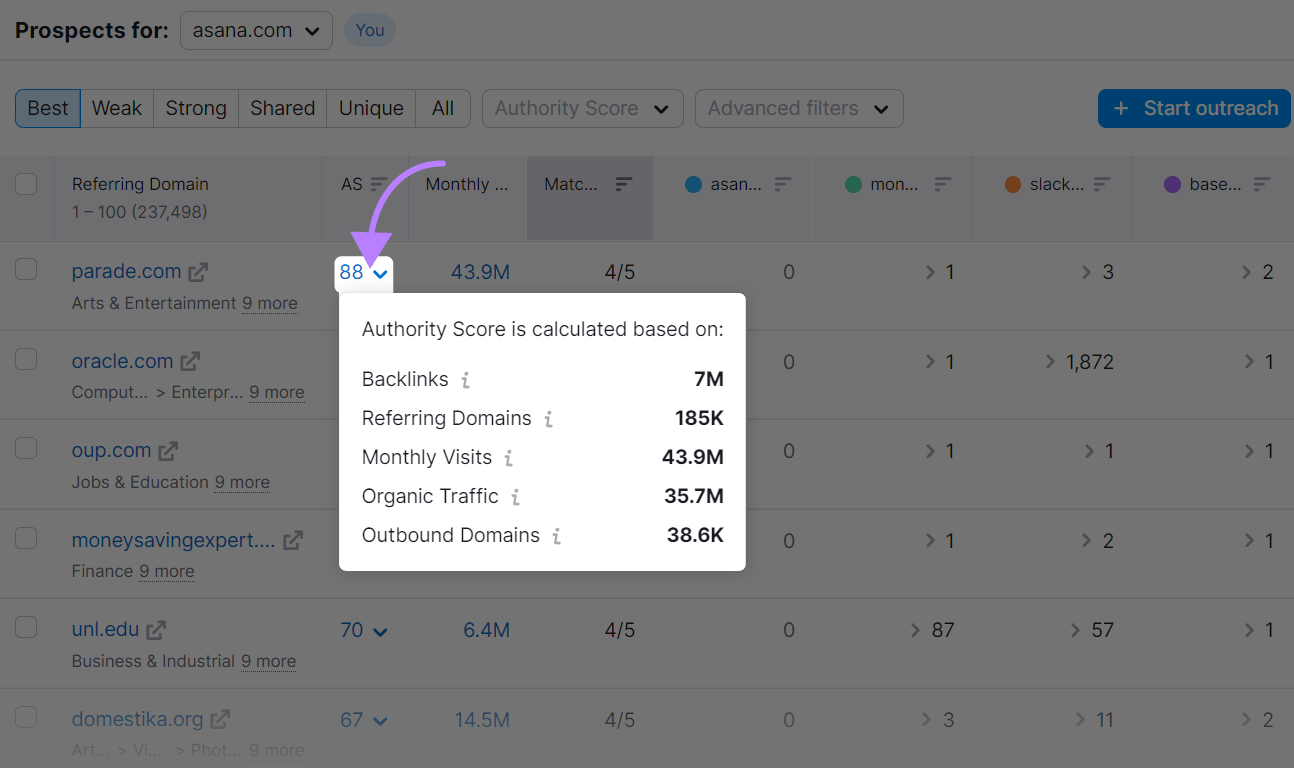The image size is (1294, 768).
Task: Open external link icon beside unl.edu
Action: click(156, 630)
